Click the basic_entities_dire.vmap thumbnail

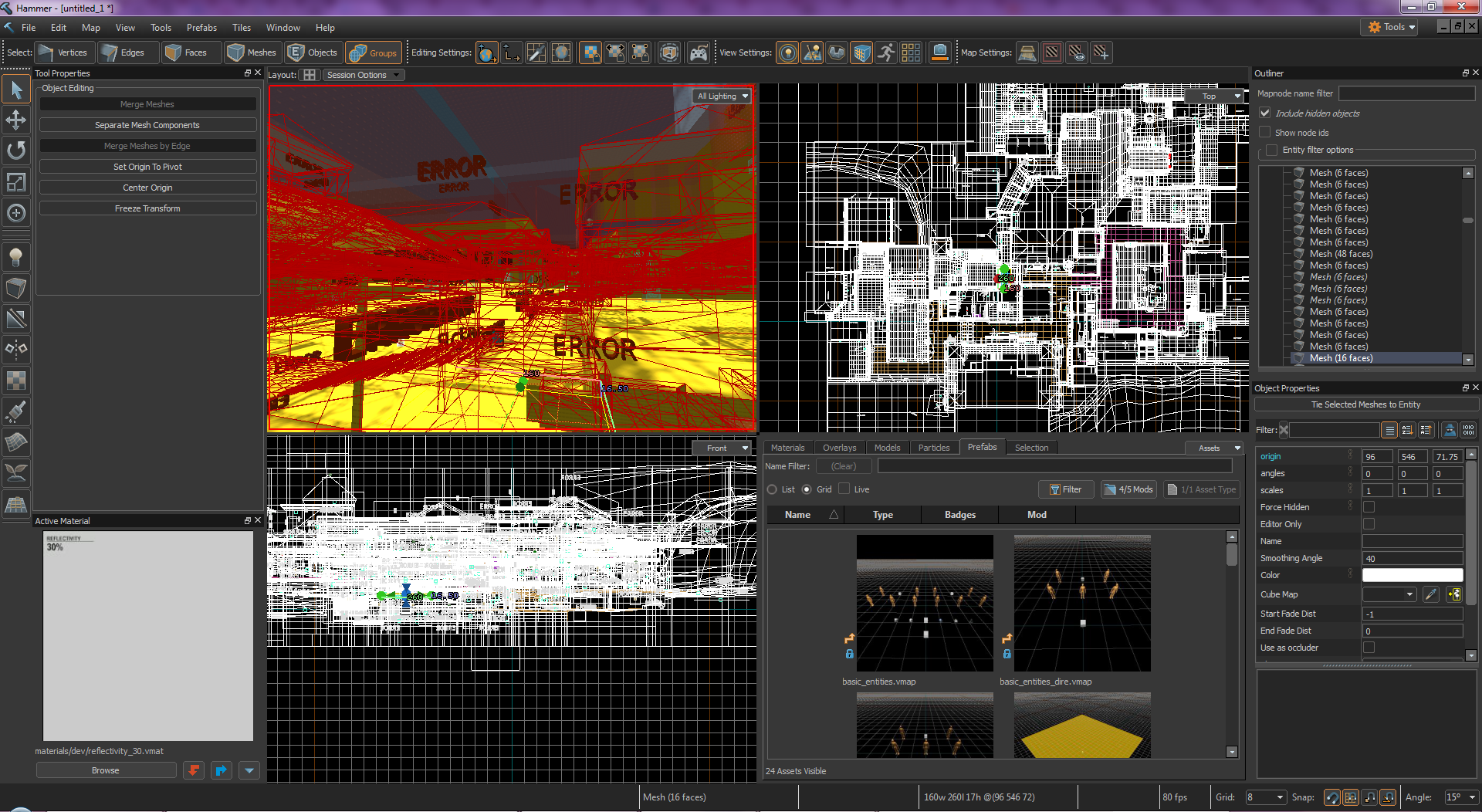[x=1081, y=603]
